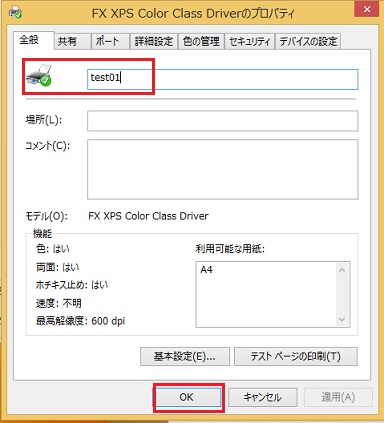
Task: Click inside the コメント(C) text area
Action: coord(223,169)
